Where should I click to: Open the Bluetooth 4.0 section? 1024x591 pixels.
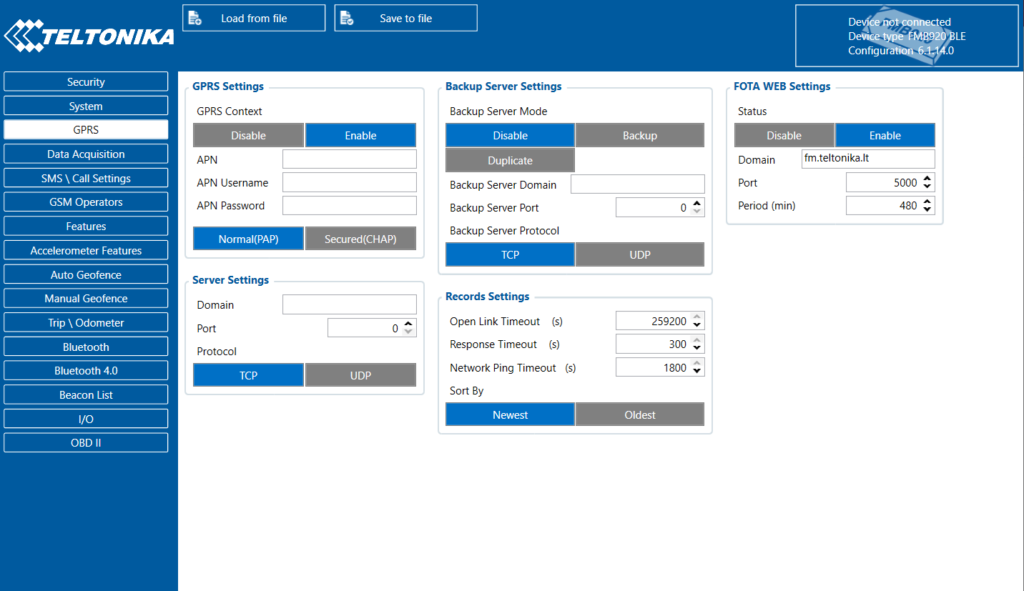pyautogui.click(x=86, y=370)
